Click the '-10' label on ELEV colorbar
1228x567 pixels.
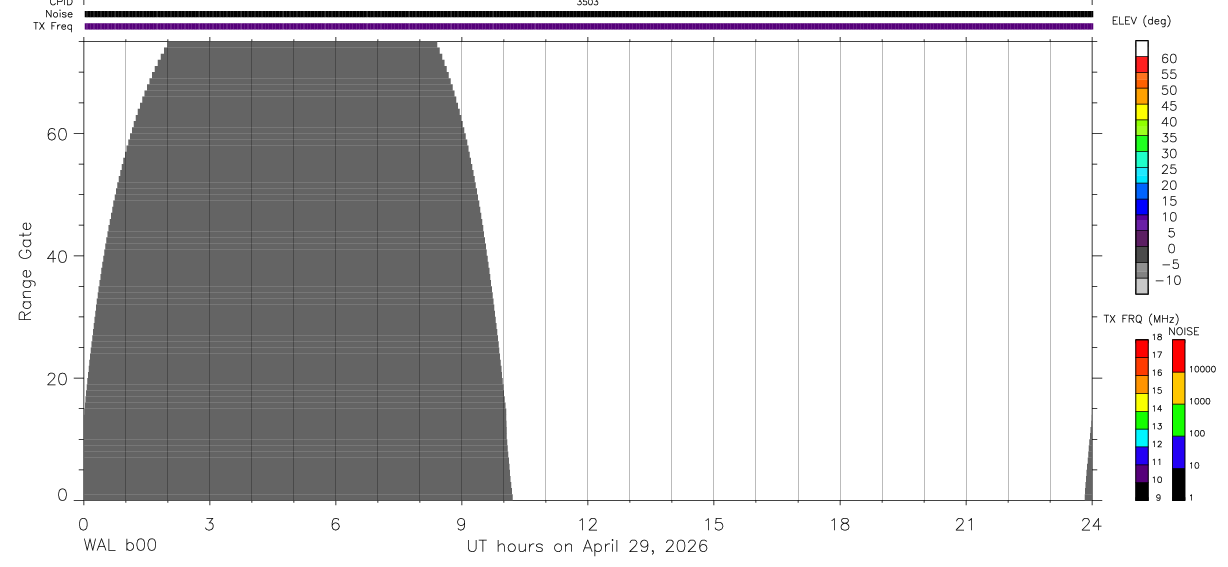click(1167, 280)
